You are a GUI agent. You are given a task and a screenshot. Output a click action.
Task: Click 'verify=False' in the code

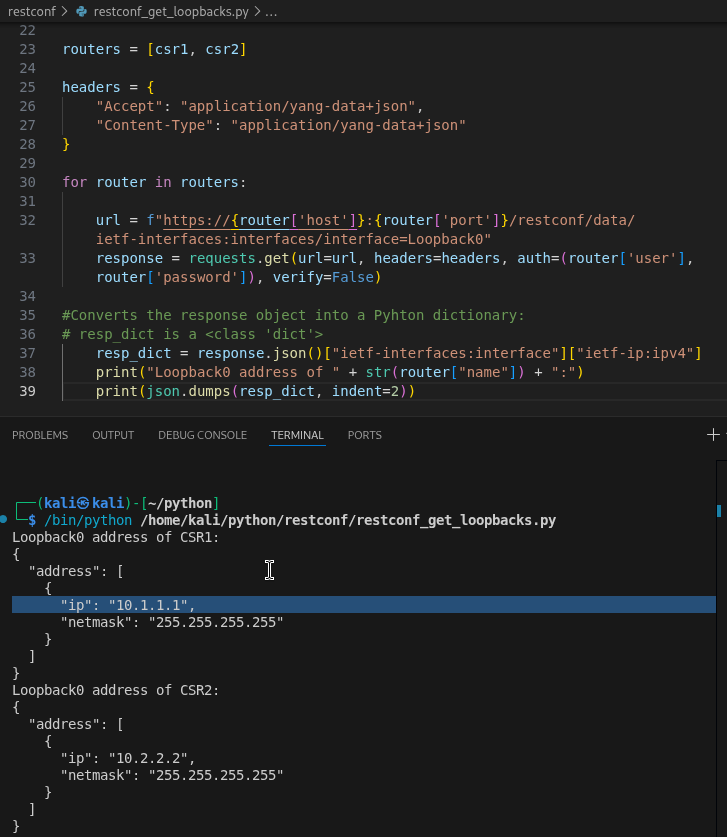click(x=323, y=278)
